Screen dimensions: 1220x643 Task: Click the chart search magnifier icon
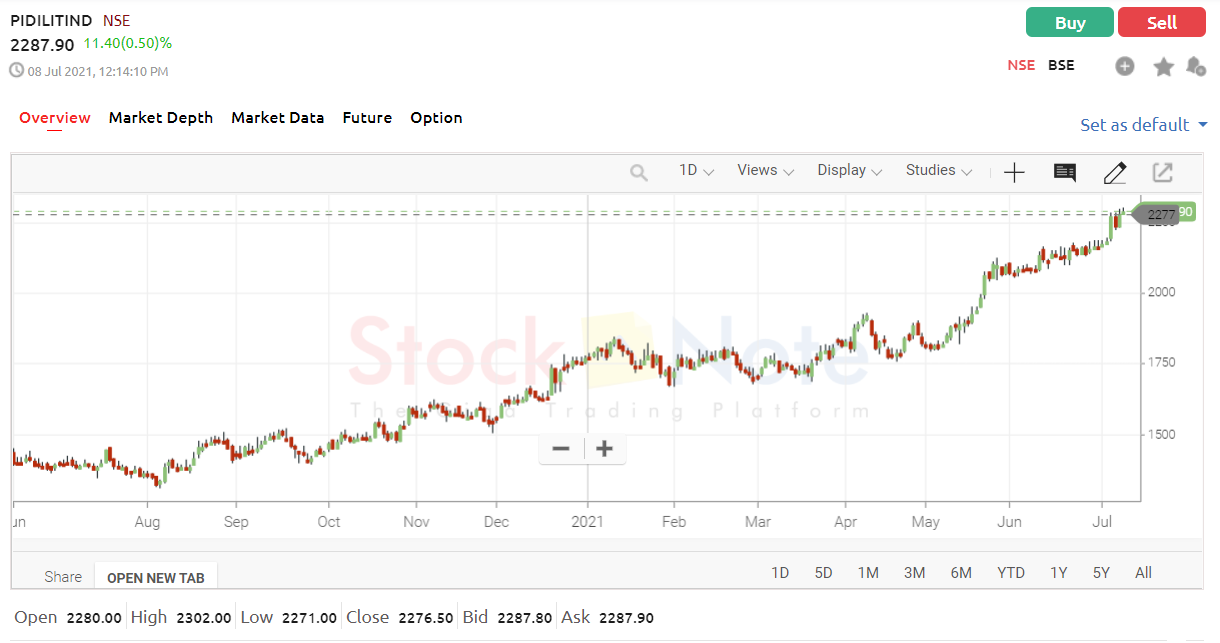(639, 173)
